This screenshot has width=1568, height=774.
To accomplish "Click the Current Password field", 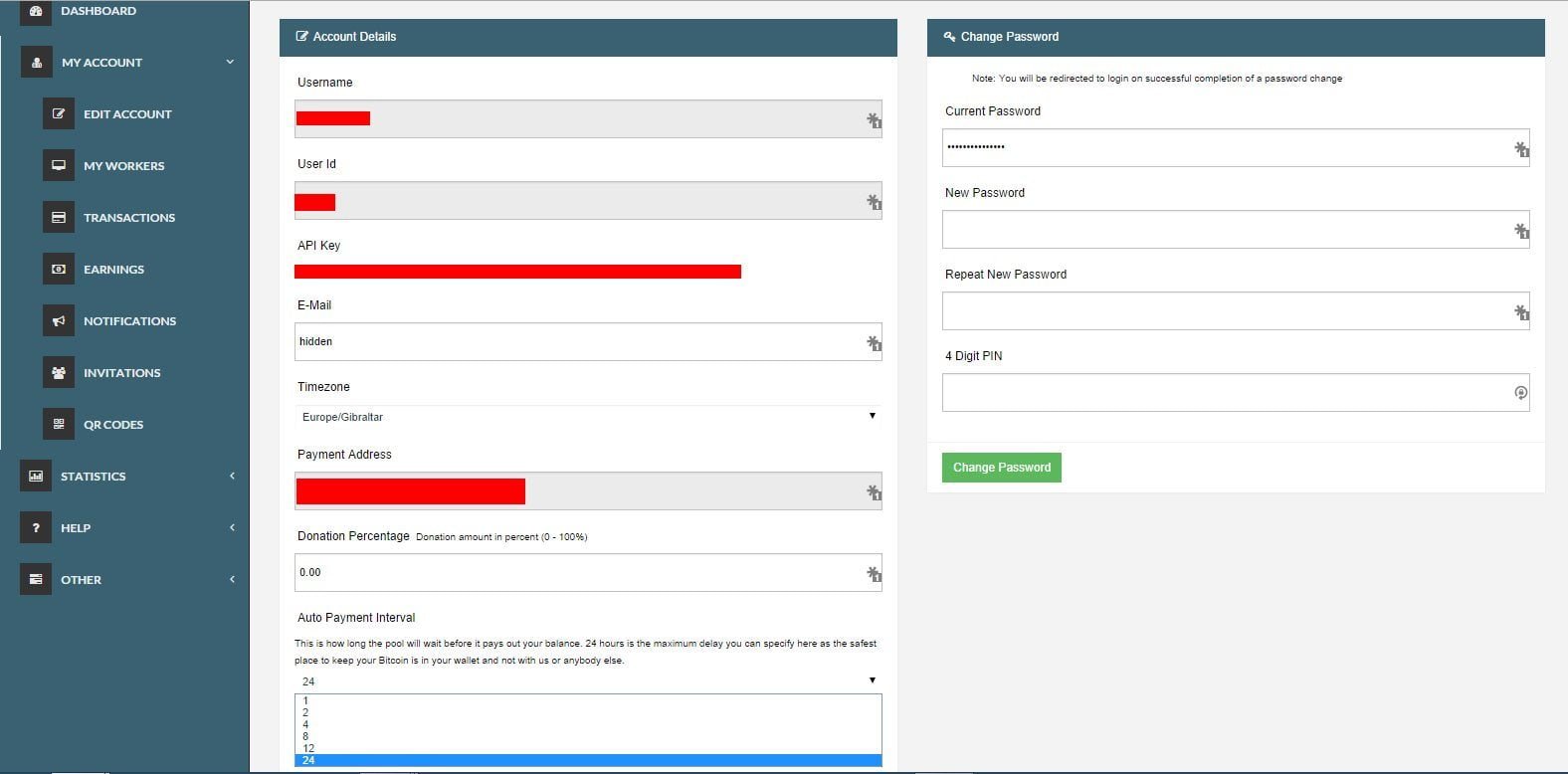I will [x=1236, y=147].
